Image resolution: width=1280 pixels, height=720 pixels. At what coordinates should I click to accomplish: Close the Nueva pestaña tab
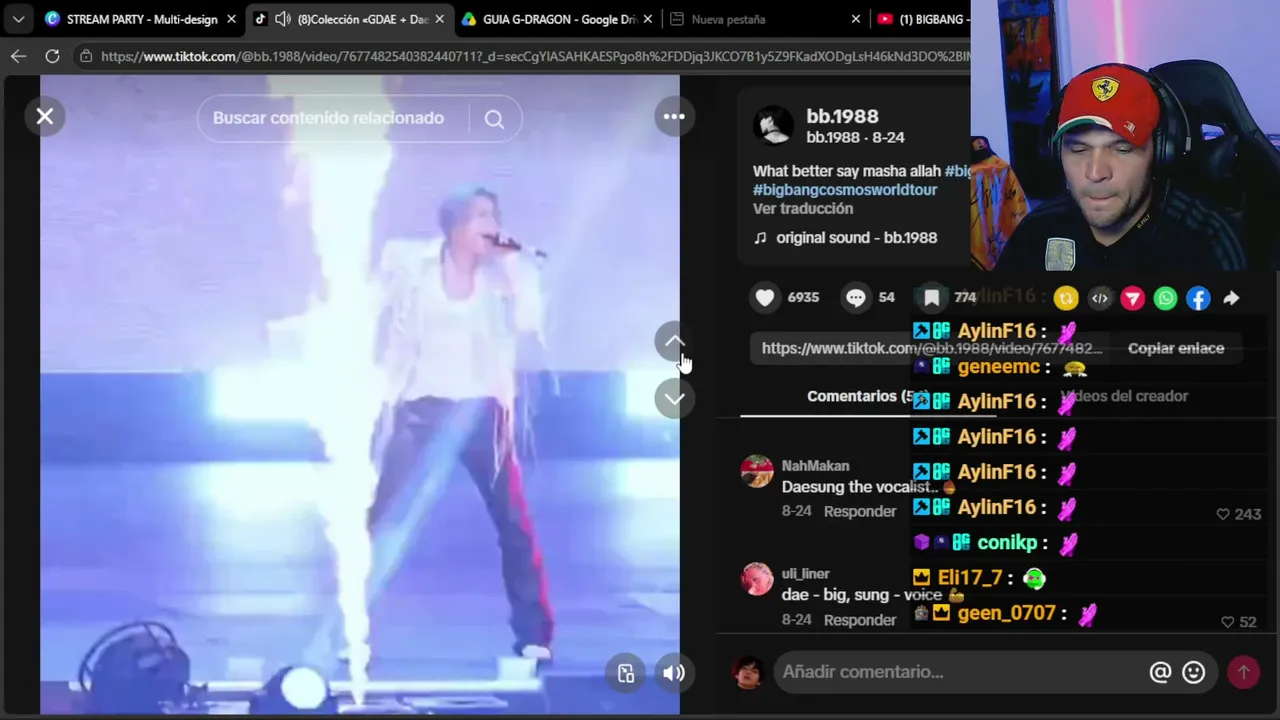(x=855, y=19)
